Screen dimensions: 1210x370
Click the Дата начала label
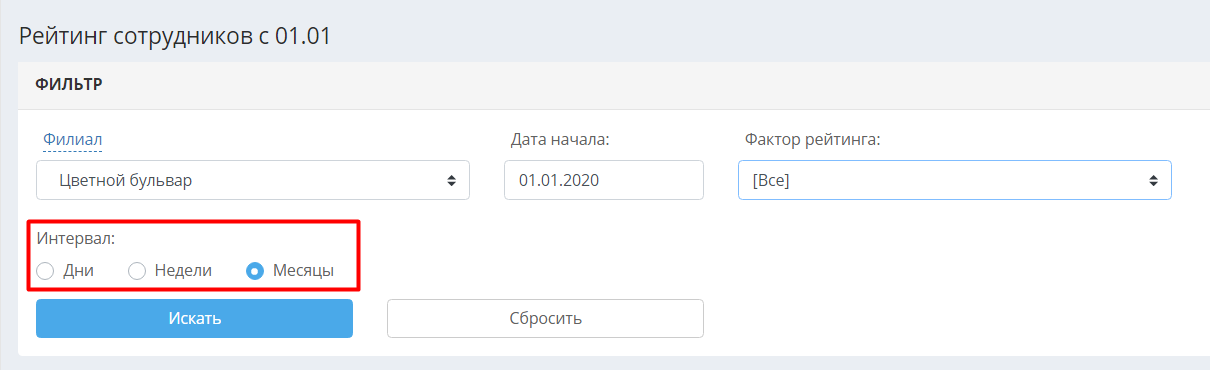[560, 139]
